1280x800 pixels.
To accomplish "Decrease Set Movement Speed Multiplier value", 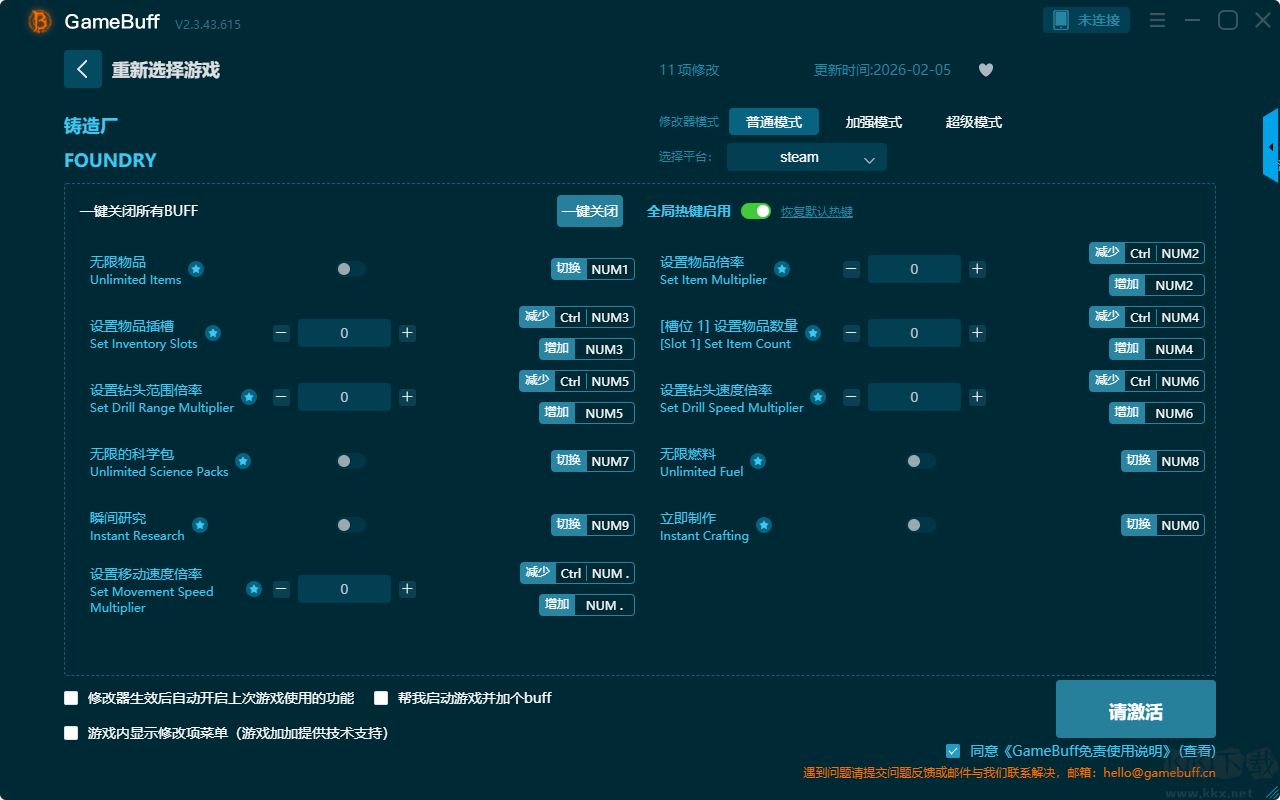I will pyautogui.click(x=281, y=589).
